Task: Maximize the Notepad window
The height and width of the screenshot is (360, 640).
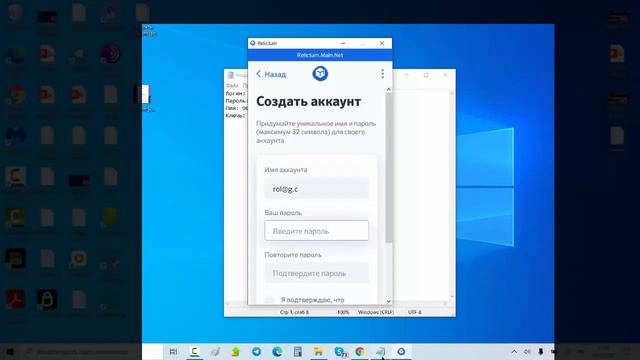Action: (426, 75)
